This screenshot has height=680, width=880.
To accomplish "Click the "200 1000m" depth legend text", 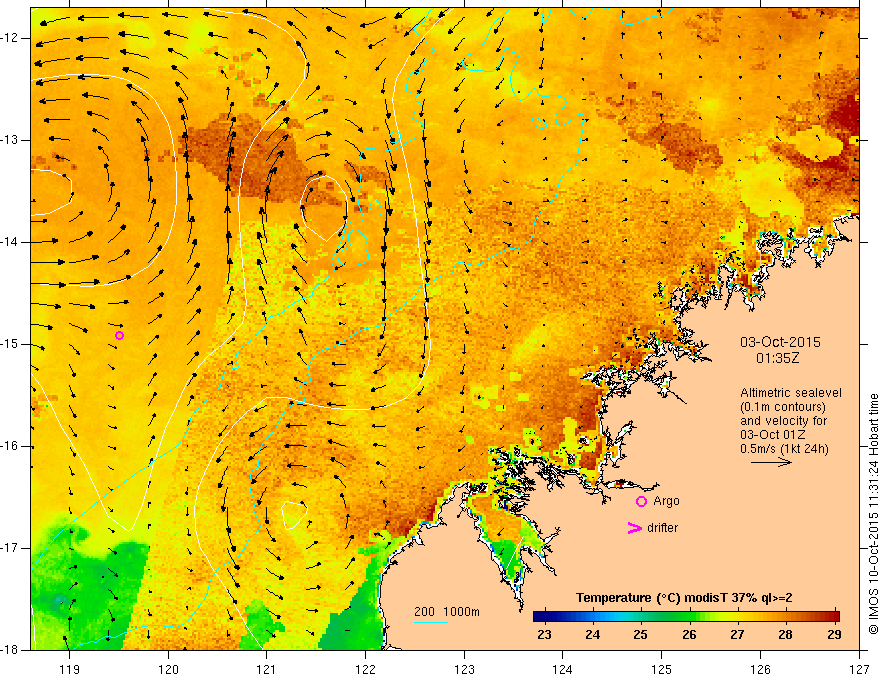I will (x=447, y=612).
